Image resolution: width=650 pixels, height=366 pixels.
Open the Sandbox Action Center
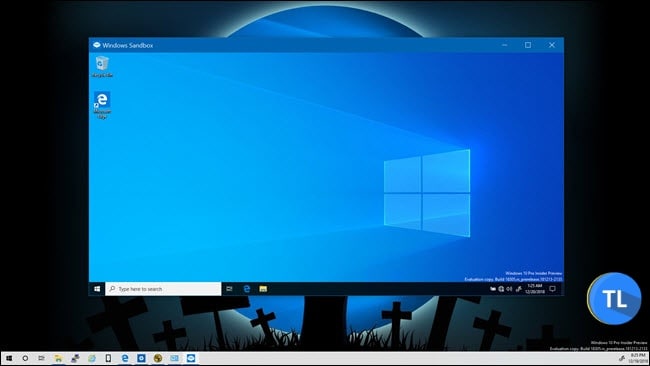(553, 289)
